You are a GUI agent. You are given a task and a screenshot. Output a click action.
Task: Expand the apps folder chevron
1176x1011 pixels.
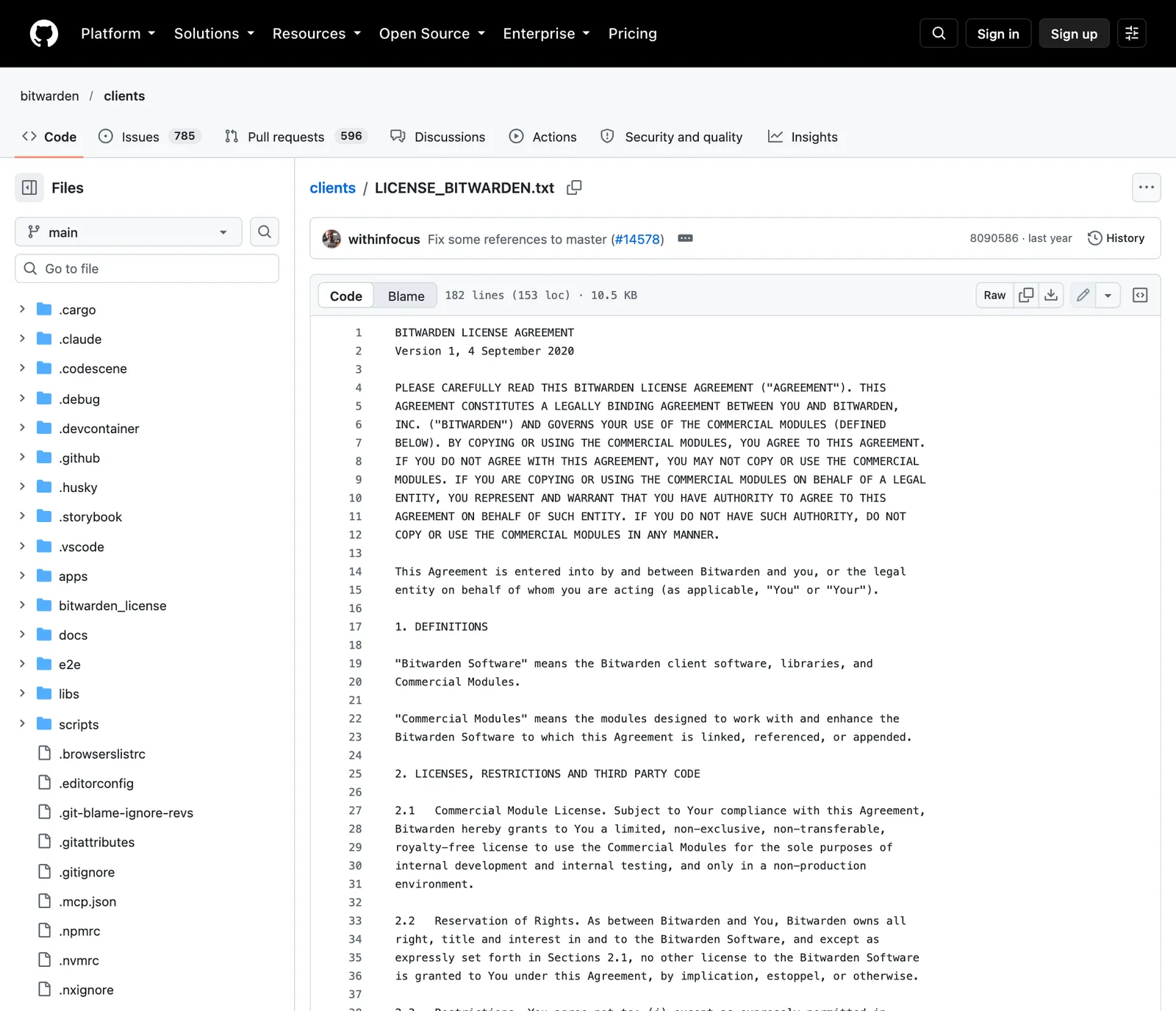[22, 576]
